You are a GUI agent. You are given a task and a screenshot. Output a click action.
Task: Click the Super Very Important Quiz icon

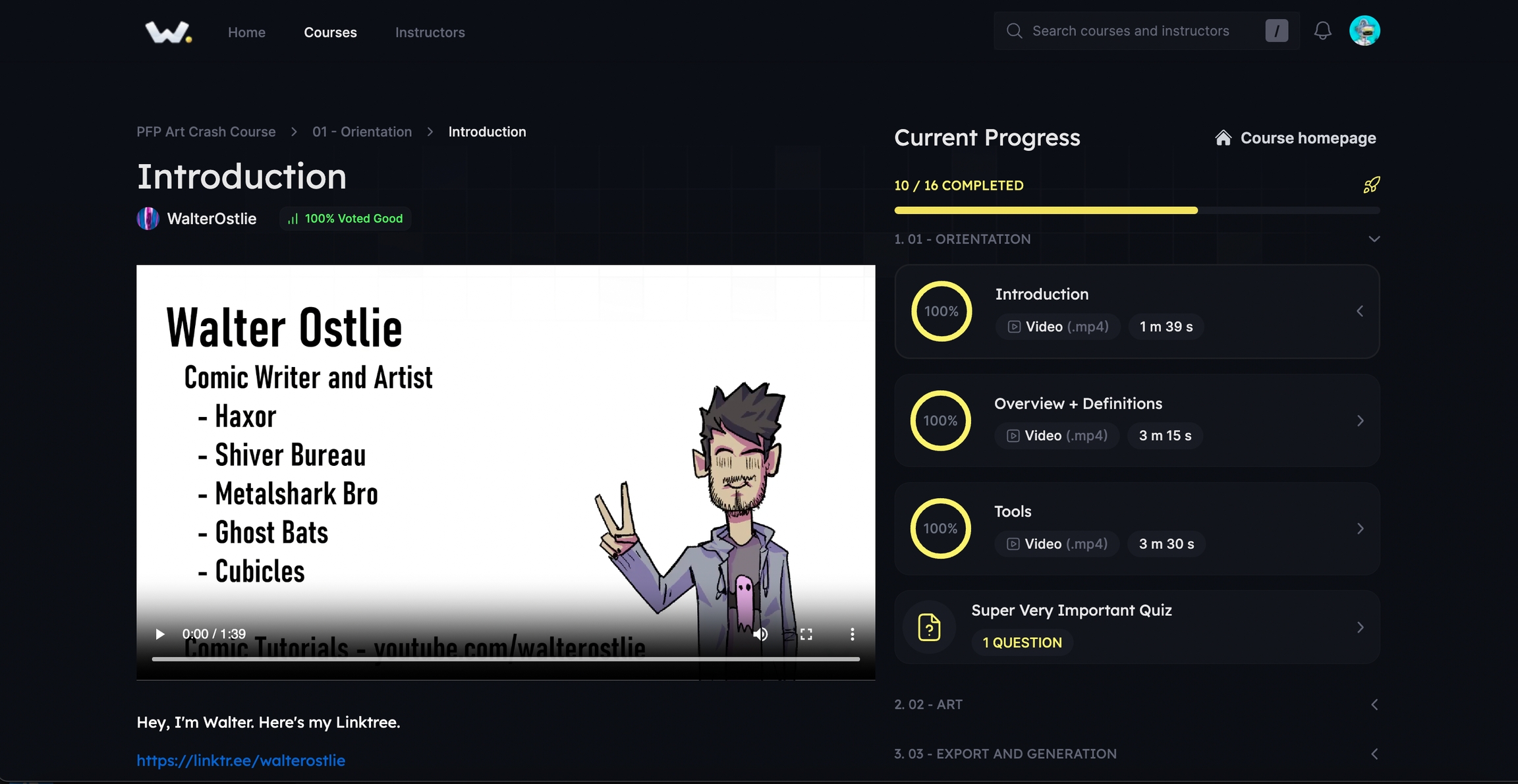[x=929, y=627]
